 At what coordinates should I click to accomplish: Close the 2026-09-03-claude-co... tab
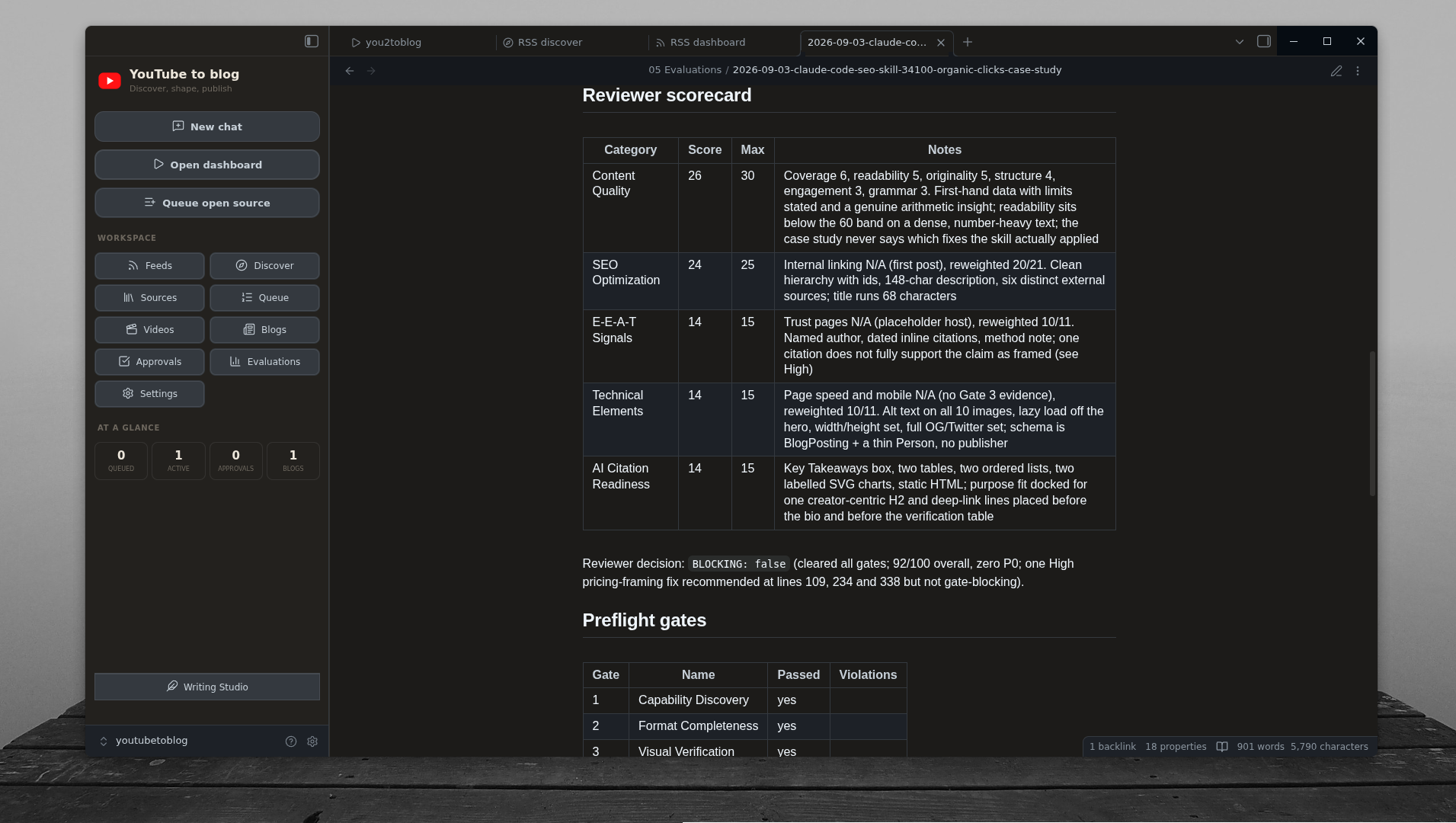click(941, 43)
